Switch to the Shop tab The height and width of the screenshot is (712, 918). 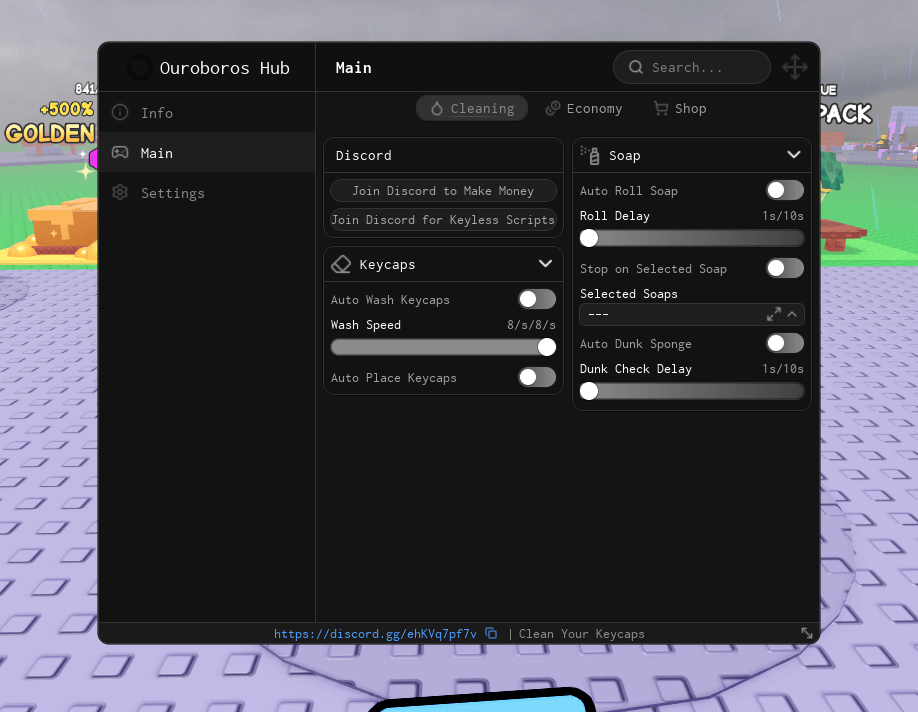pos(680,108)
